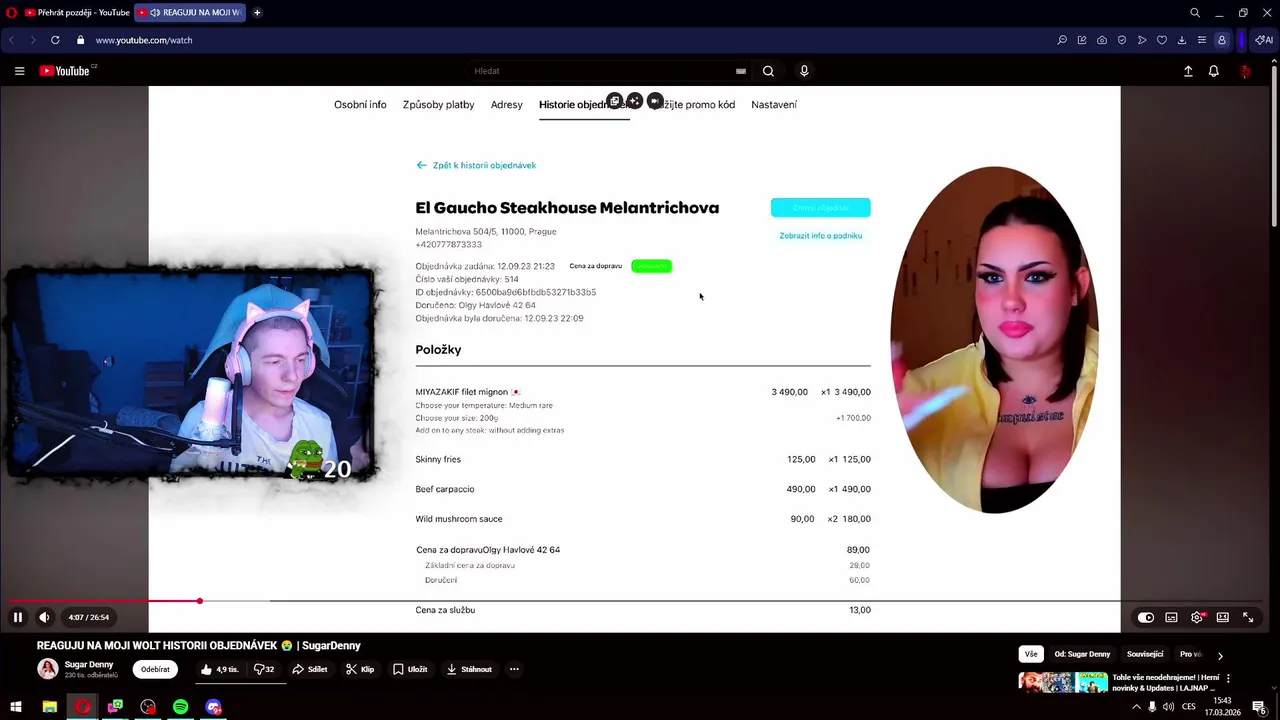Image resolution: width=1280 pixels, height=720 pixels.
Task: Show more filter chips with the right arrow
Action: pyautogui.click(x=1220, y=655)
